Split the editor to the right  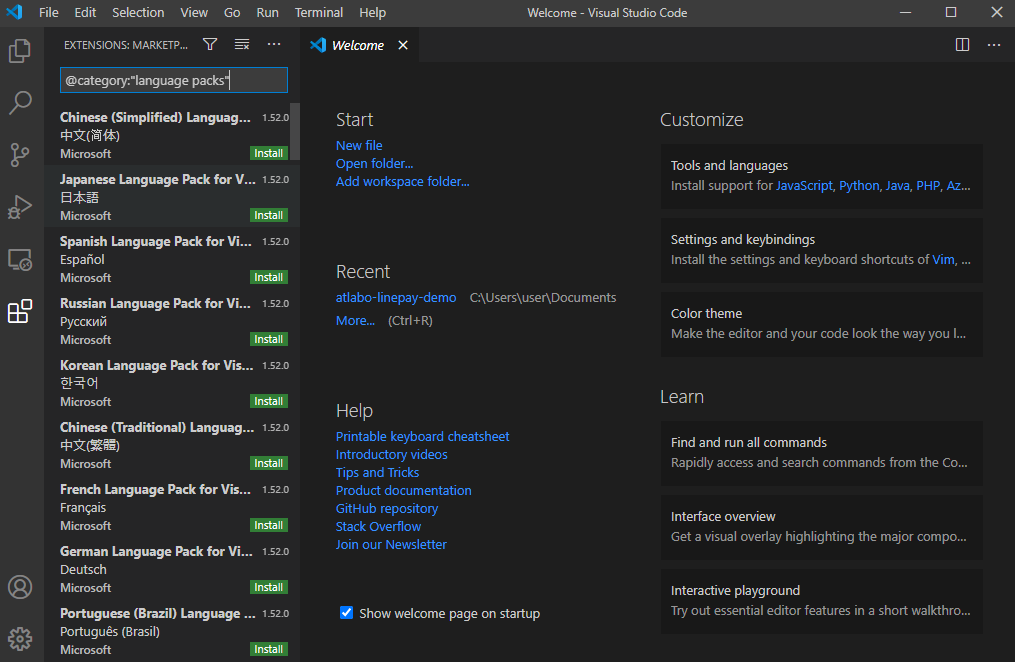pyautogui.click(x=963, y=45)
